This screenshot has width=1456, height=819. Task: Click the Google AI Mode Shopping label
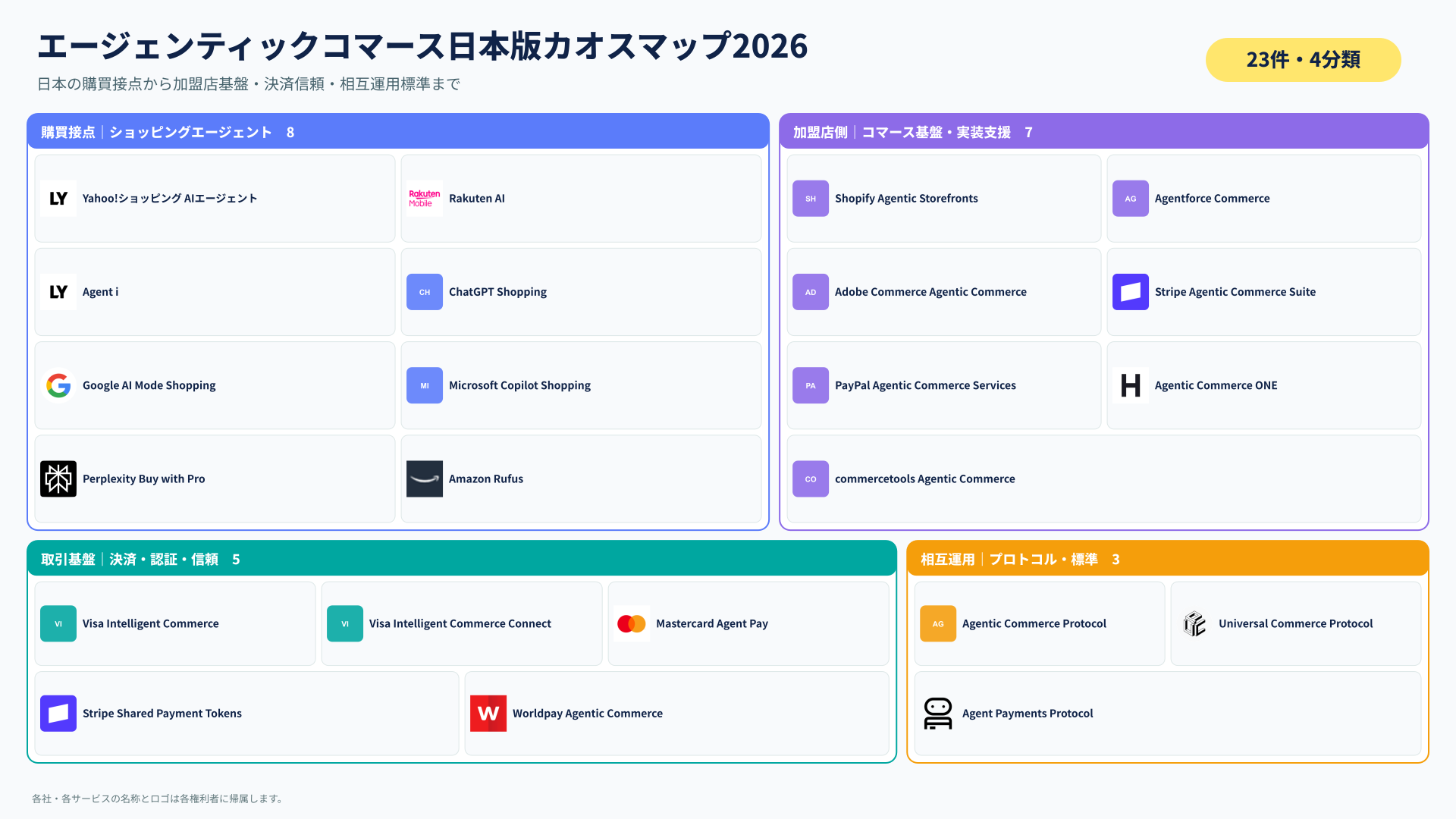149,385
